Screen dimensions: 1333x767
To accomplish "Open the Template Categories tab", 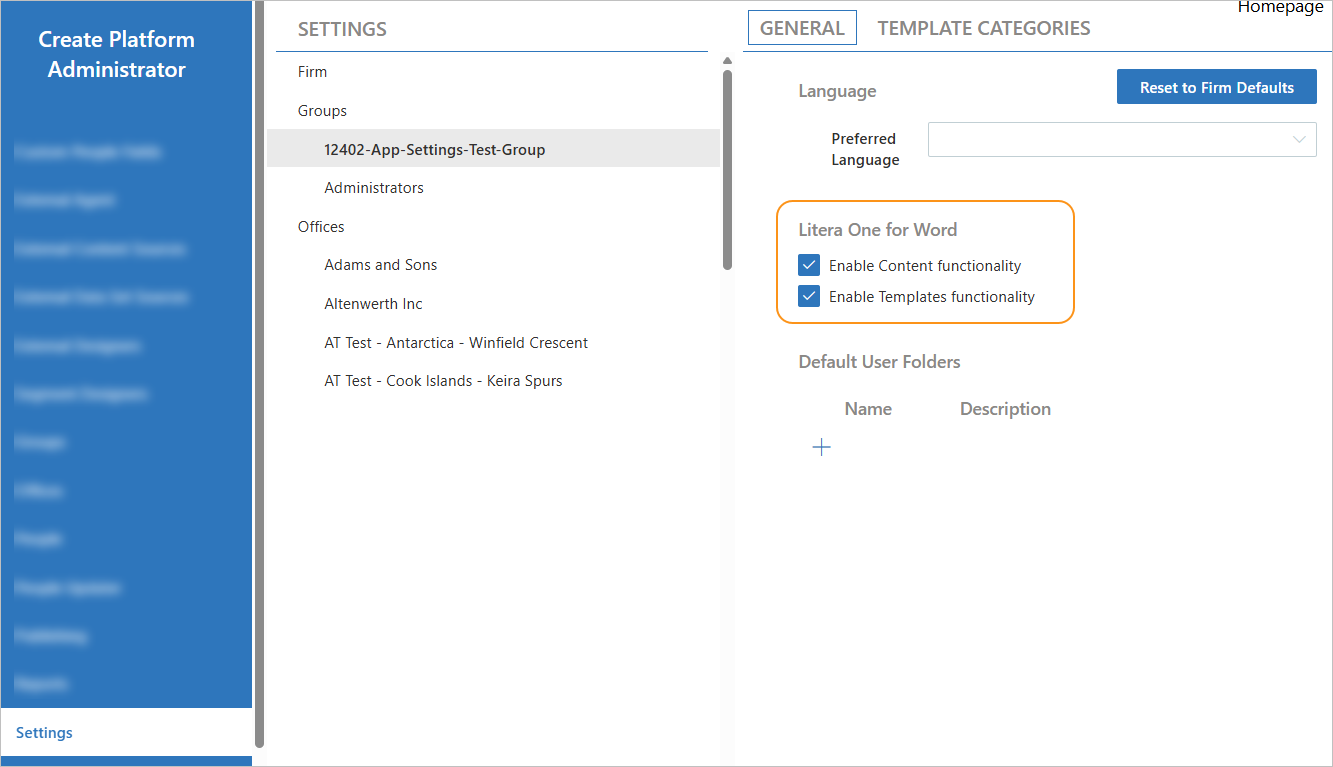I will [984, 28].
